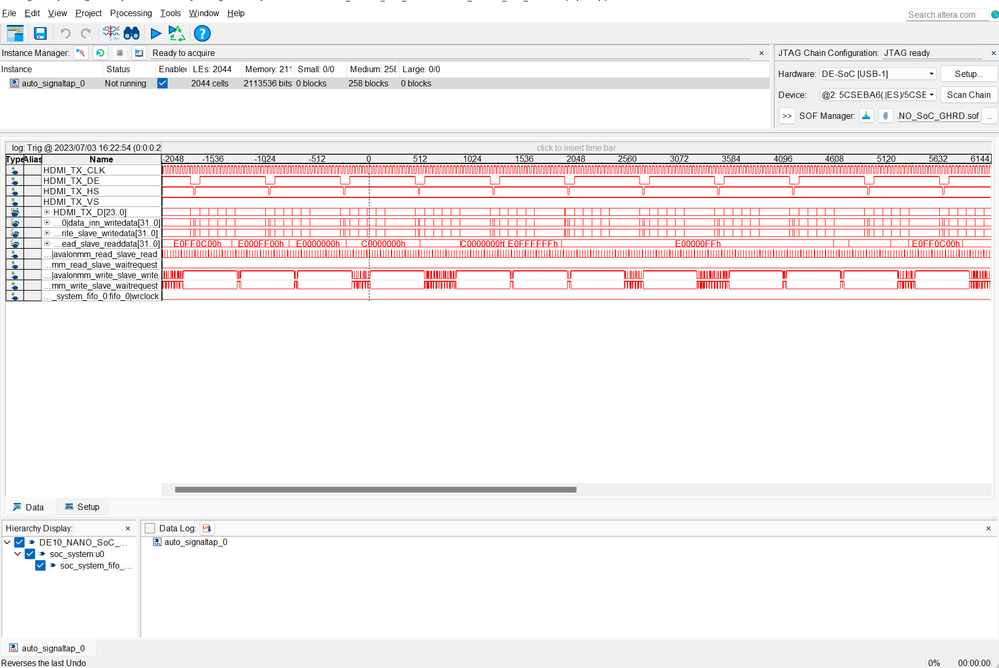Click the ... browse SOF file button
The width and height of the screenshot is (999, 668).
pyautogui.click(x=989, y=115)
